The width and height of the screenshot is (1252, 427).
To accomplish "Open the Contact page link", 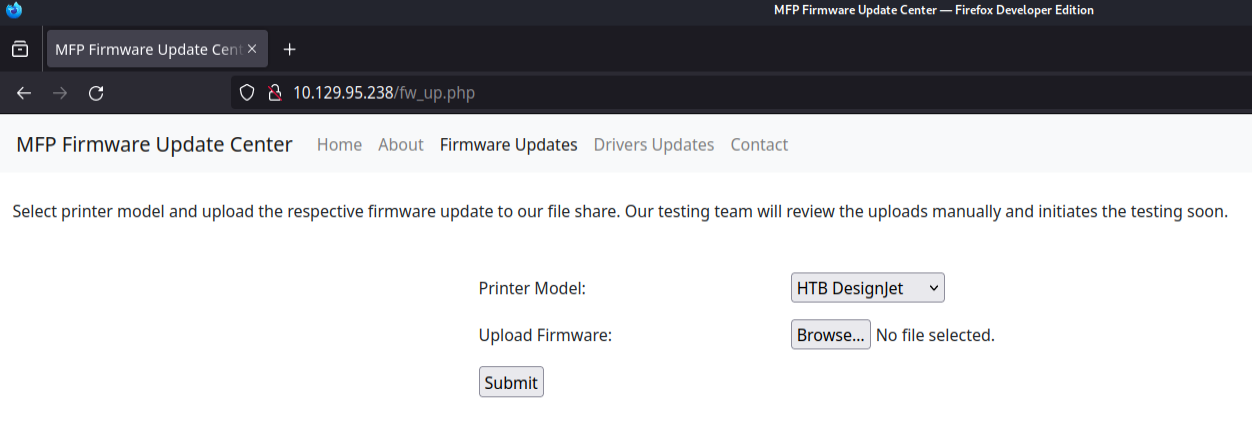I will pyautogui.click(x=759, y=145).
